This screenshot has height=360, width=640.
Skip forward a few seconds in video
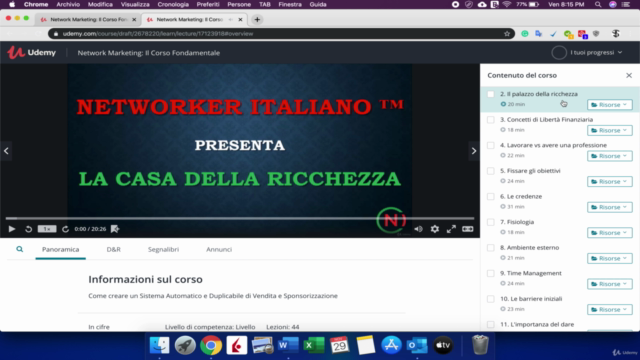[65, 229]
